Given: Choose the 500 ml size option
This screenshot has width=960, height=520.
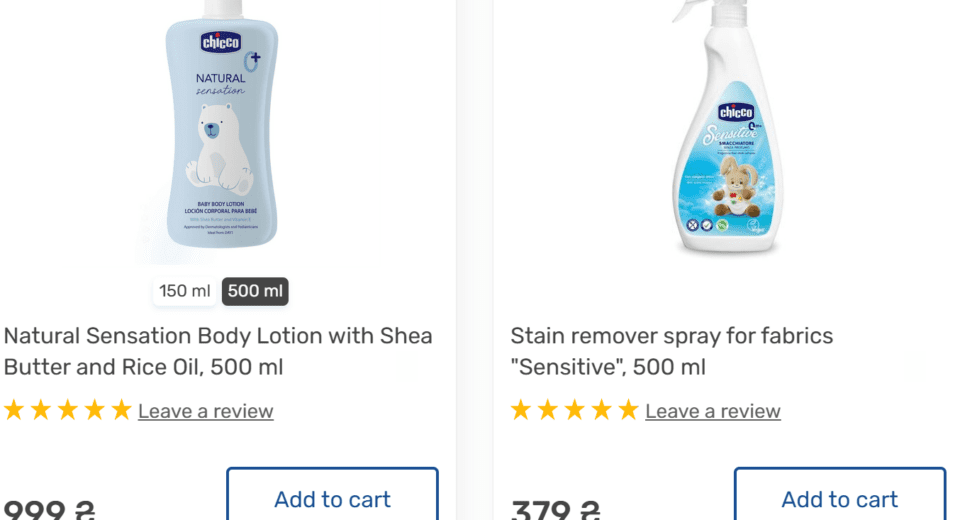Looking at the screenshot, I should coord(255,291).
